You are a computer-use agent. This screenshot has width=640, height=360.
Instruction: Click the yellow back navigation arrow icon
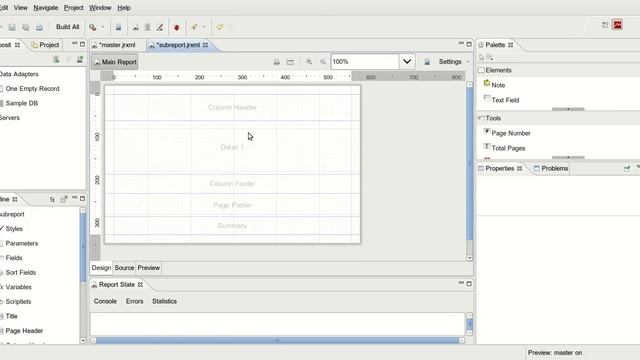(220, 27)
